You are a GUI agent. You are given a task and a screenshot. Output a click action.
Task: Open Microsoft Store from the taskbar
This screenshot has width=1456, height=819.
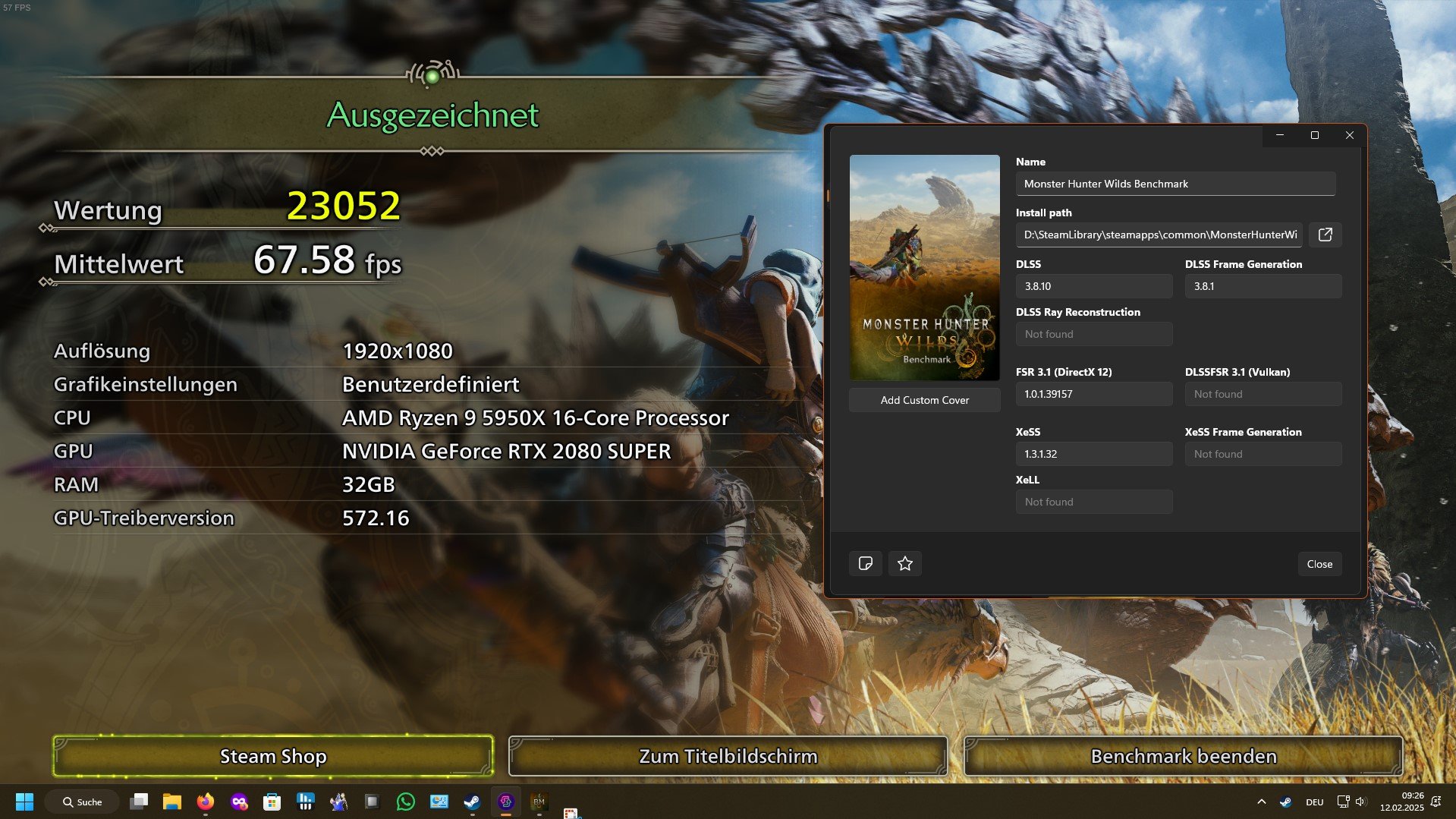[272, 802]
